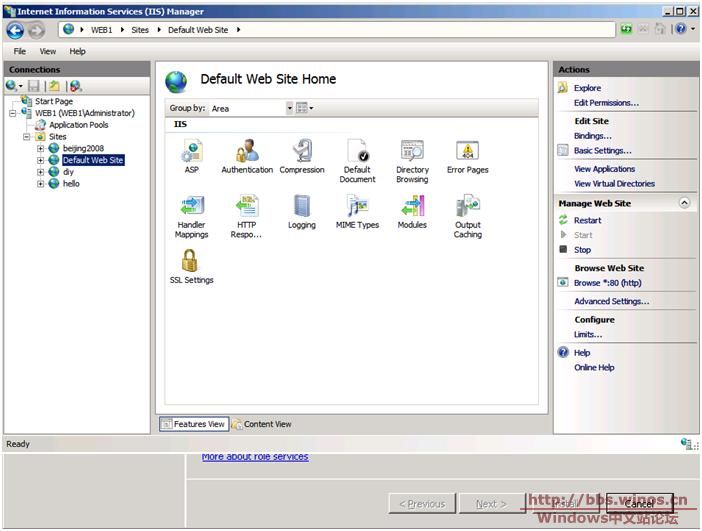Collapse the WEB1 server node
This screenshot has height=531, width=702.
pyautogui.click(x=13, y=113)
